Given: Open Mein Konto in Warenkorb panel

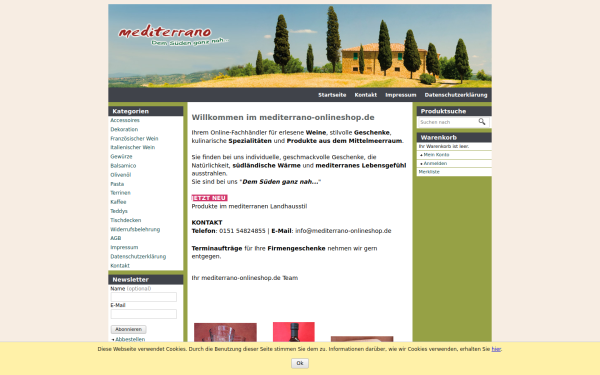Looking at the screenshot, I should point(436,155).
